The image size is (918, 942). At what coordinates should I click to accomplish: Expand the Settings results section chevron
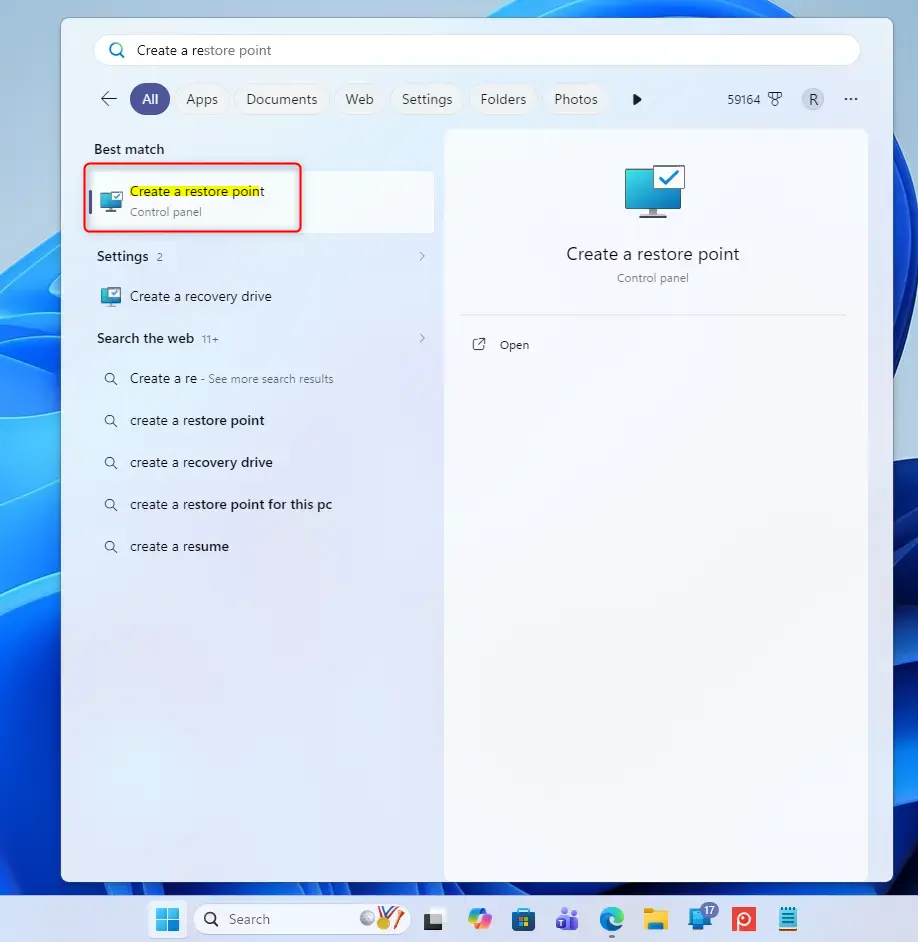point(422,257)
